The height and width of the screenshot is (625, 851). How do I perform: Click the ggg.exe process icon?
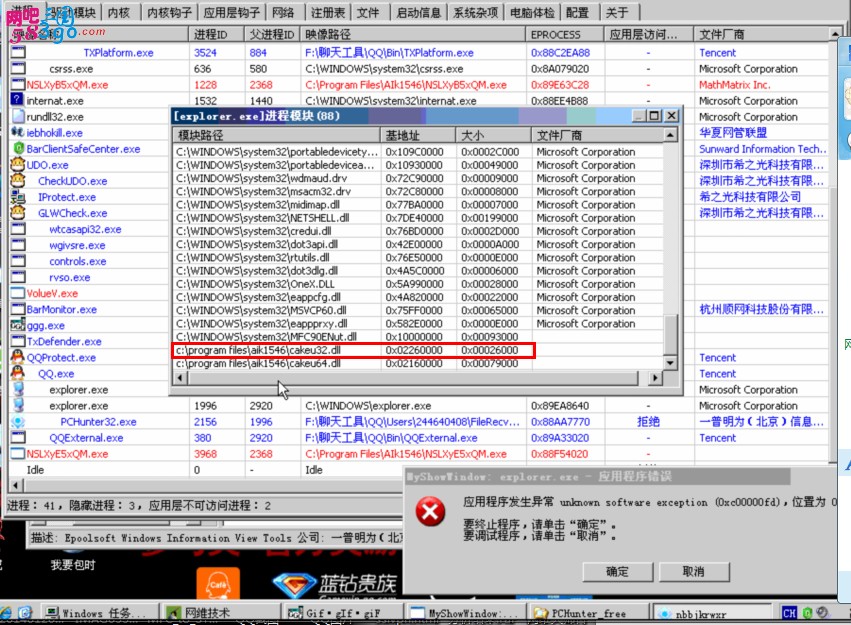pyautogui.click(x=18, y=325)
